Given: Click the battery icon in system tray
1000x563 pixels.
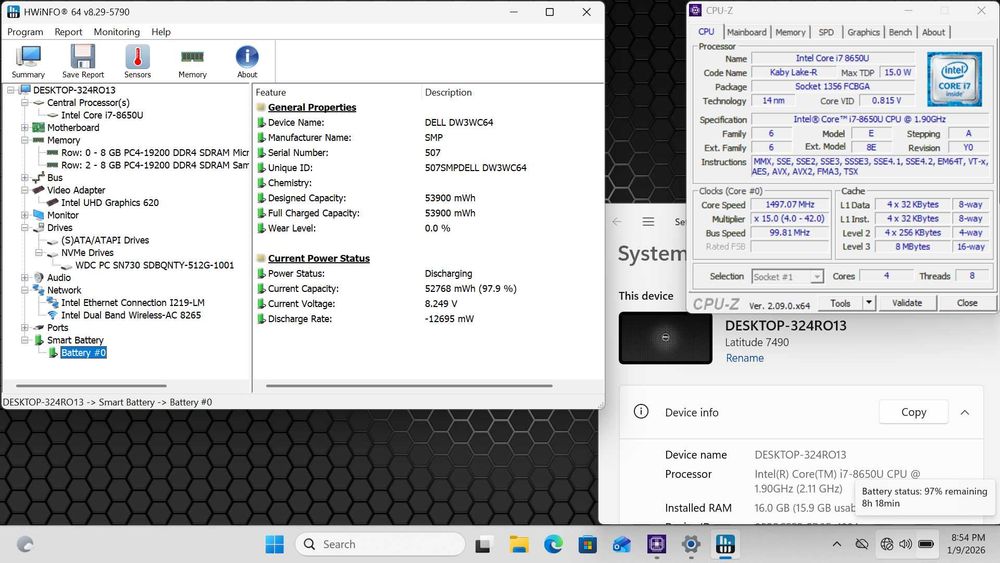Looking at the screenshot, I should click(x=926, y=545).
